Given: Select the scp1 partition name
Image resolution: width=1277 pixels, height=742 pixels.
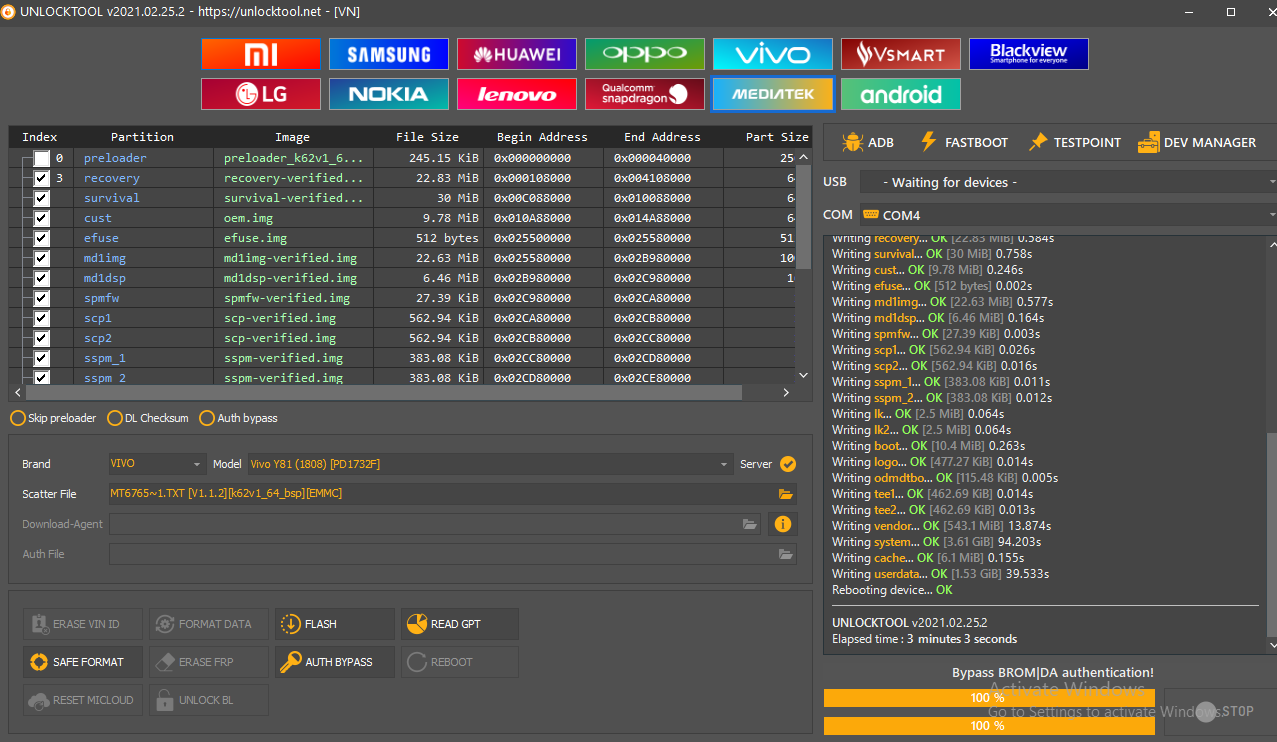Looking at the screenshot, I should click(x=98, y=318).
